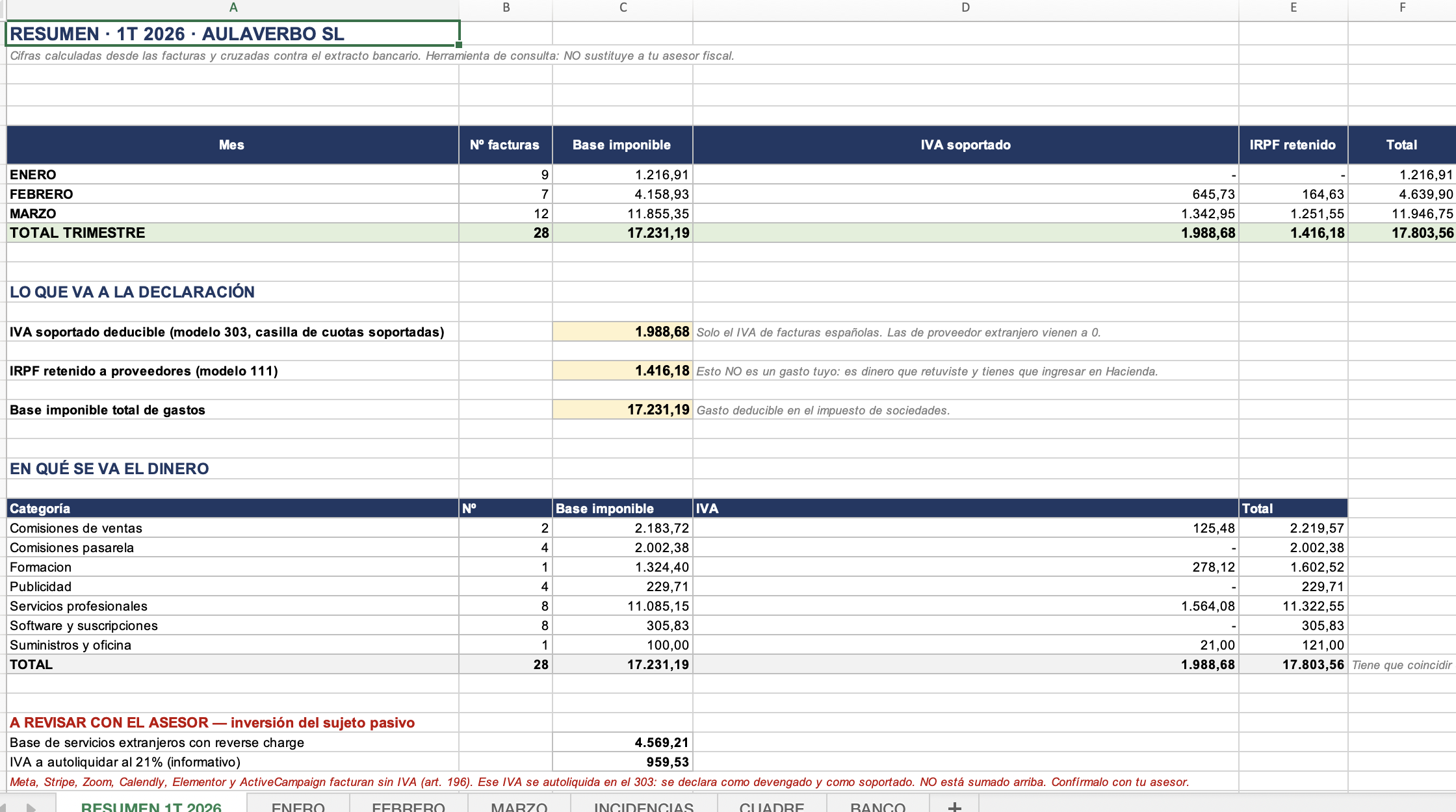Click the TOTAL TRIMESTRE label cell
Viewport: 1456px width, 812px height.
pos(233,233)
